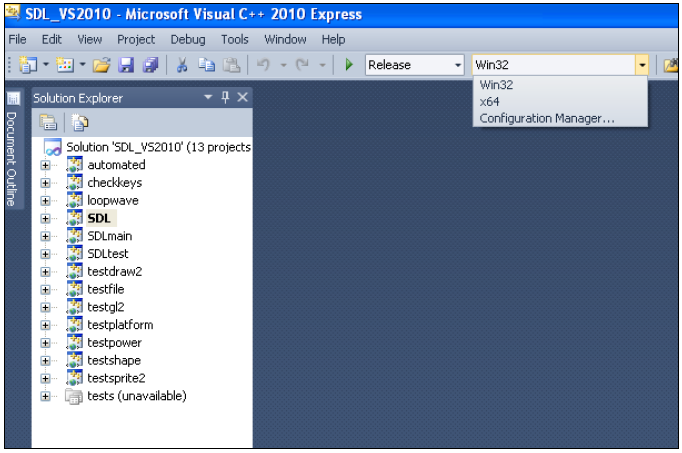The height and width of the screenshot is (453, 682).
Task: Expand the testpower project node
Action: coord(45,343)
